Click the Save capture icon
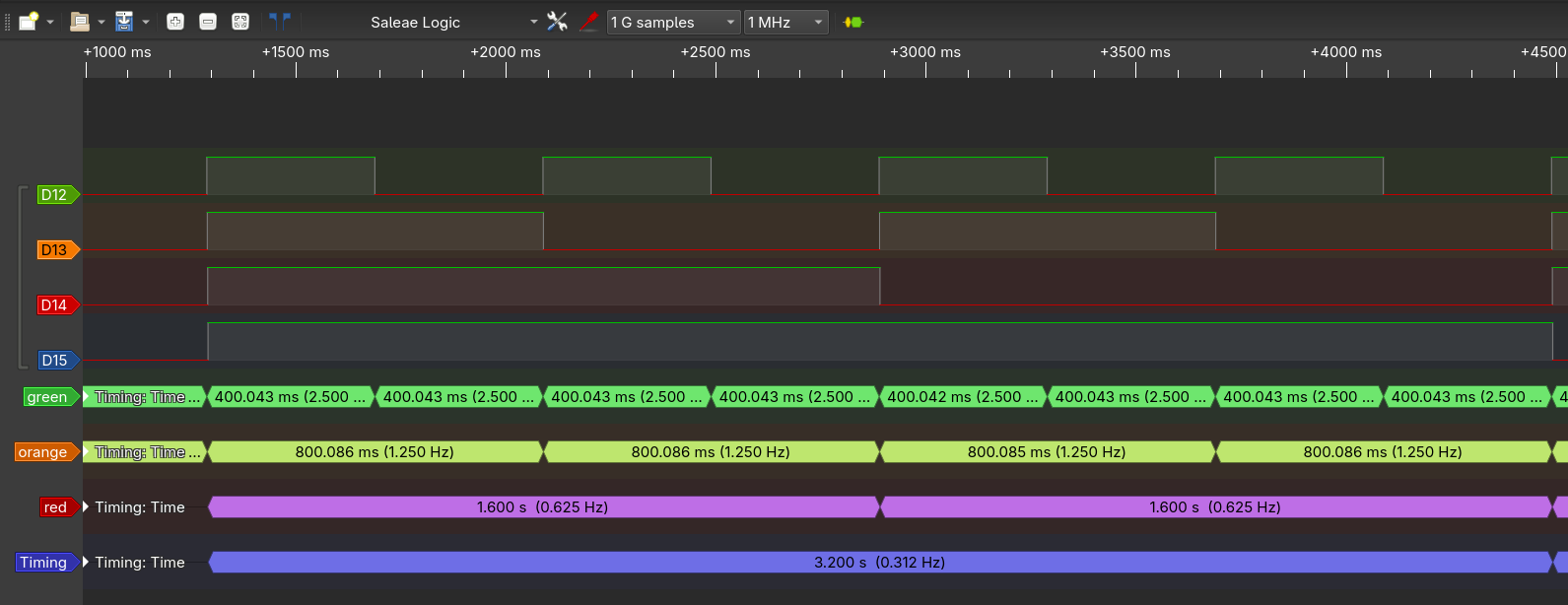The image size is (1568, 605). (124, 22)
